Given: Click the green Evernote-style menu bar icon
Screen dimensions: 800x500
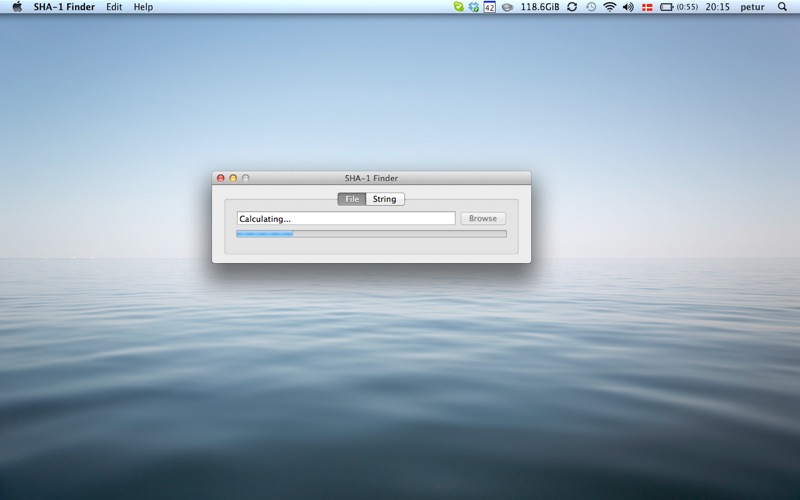Looking at the screenshot, I should [458, 7].
